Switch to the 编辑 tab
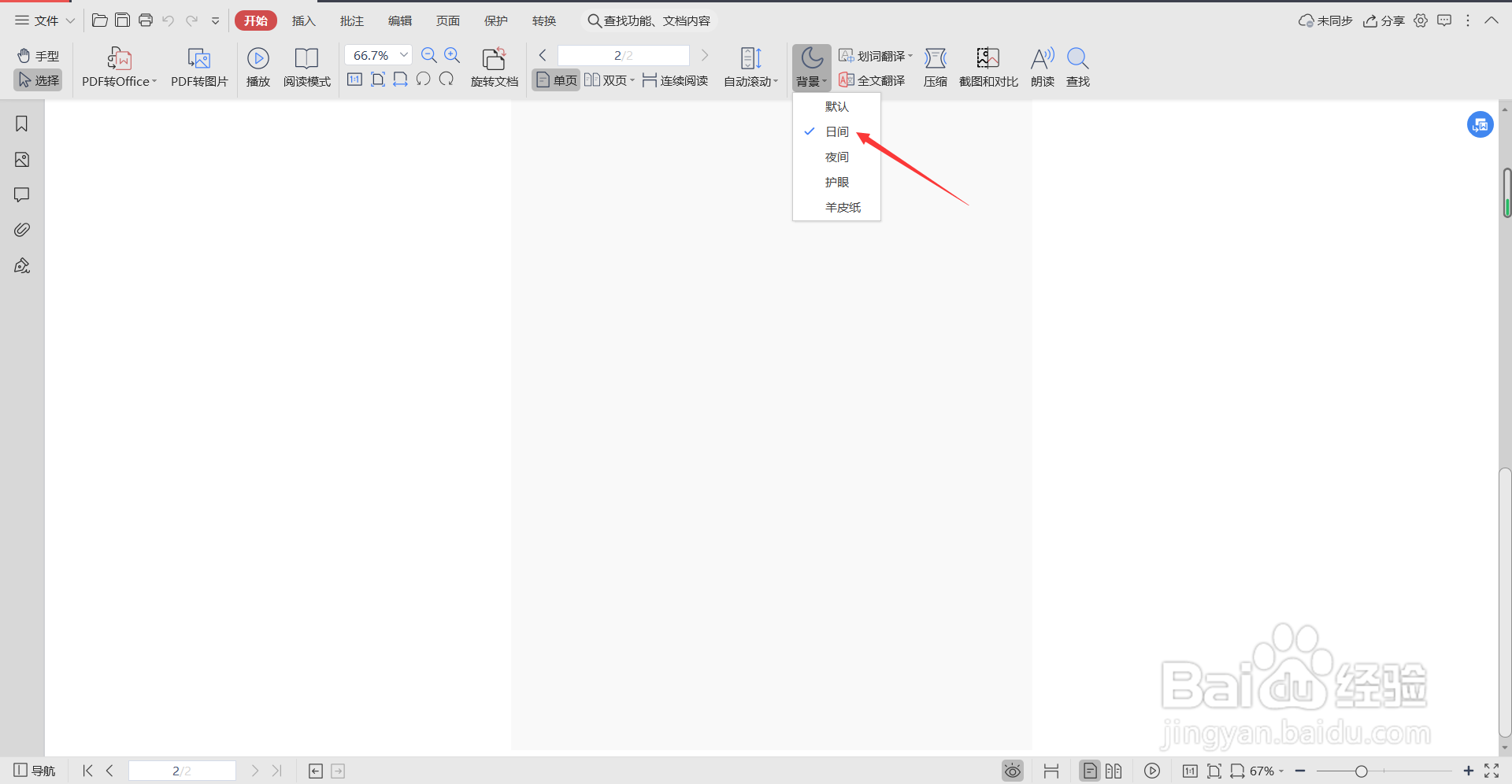The image size is (1512, 784). (x=400, y=20)
